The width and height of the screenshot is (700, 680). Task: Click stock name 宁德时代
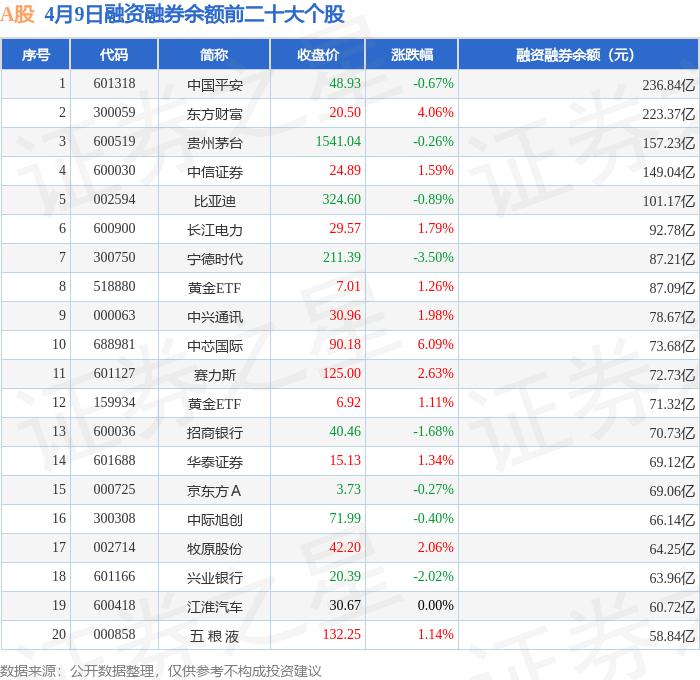click(215, 259)
